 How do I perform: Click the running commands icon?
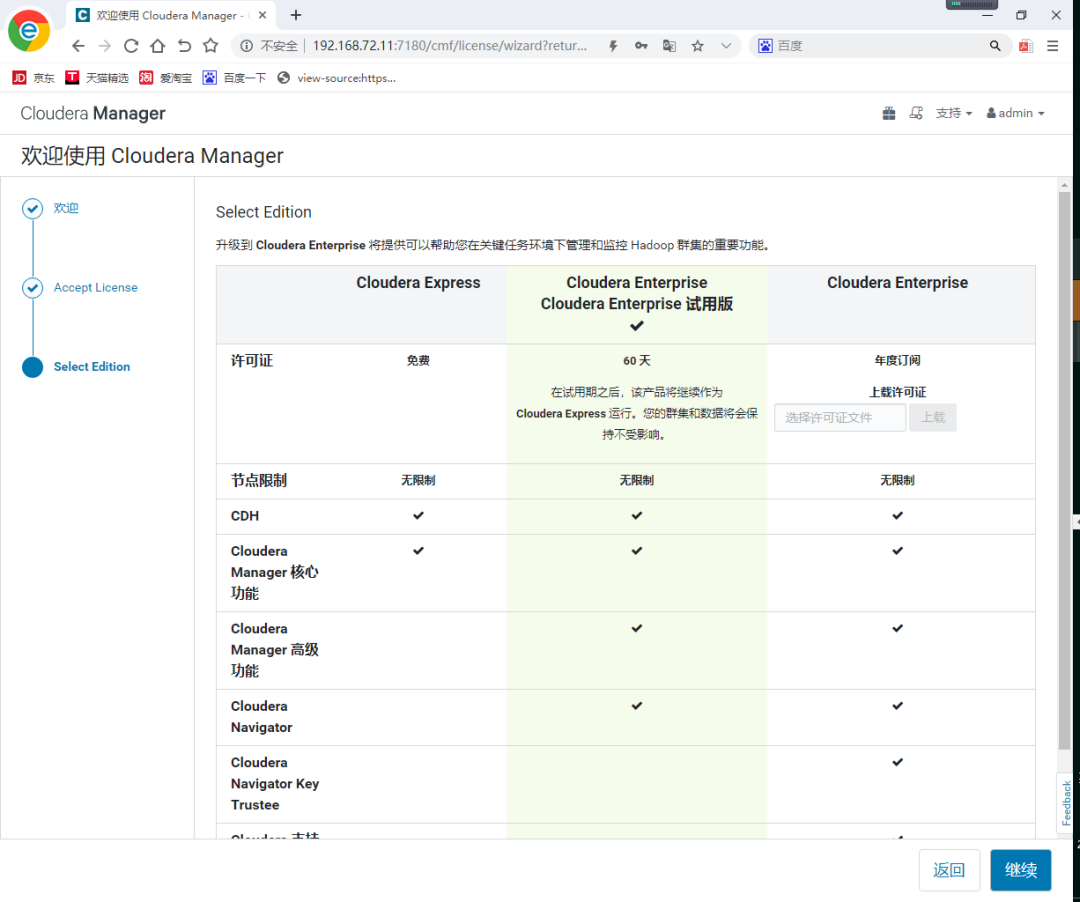tap(916, 113)
